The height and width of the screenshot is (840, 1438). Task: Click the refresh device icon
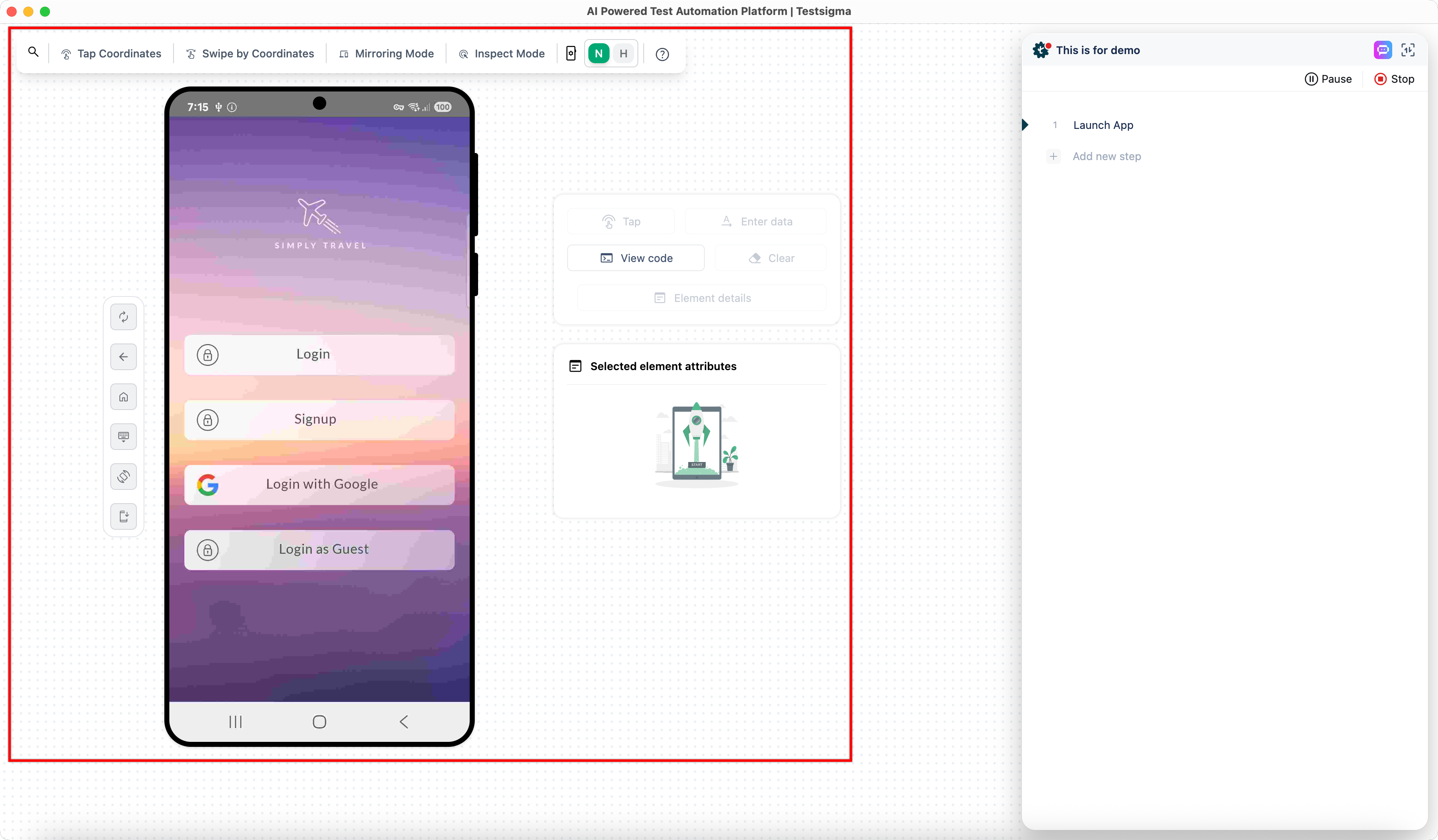123,317
